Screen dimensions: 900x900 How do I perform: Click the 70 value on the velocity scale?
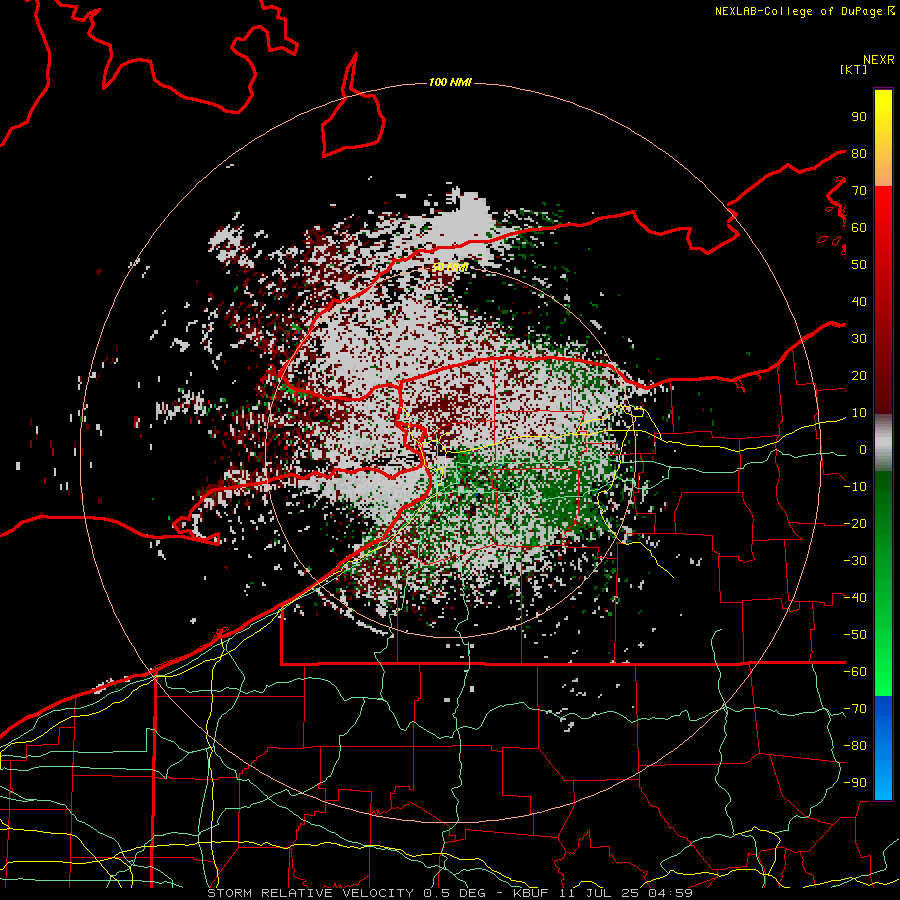pos(859,191)
